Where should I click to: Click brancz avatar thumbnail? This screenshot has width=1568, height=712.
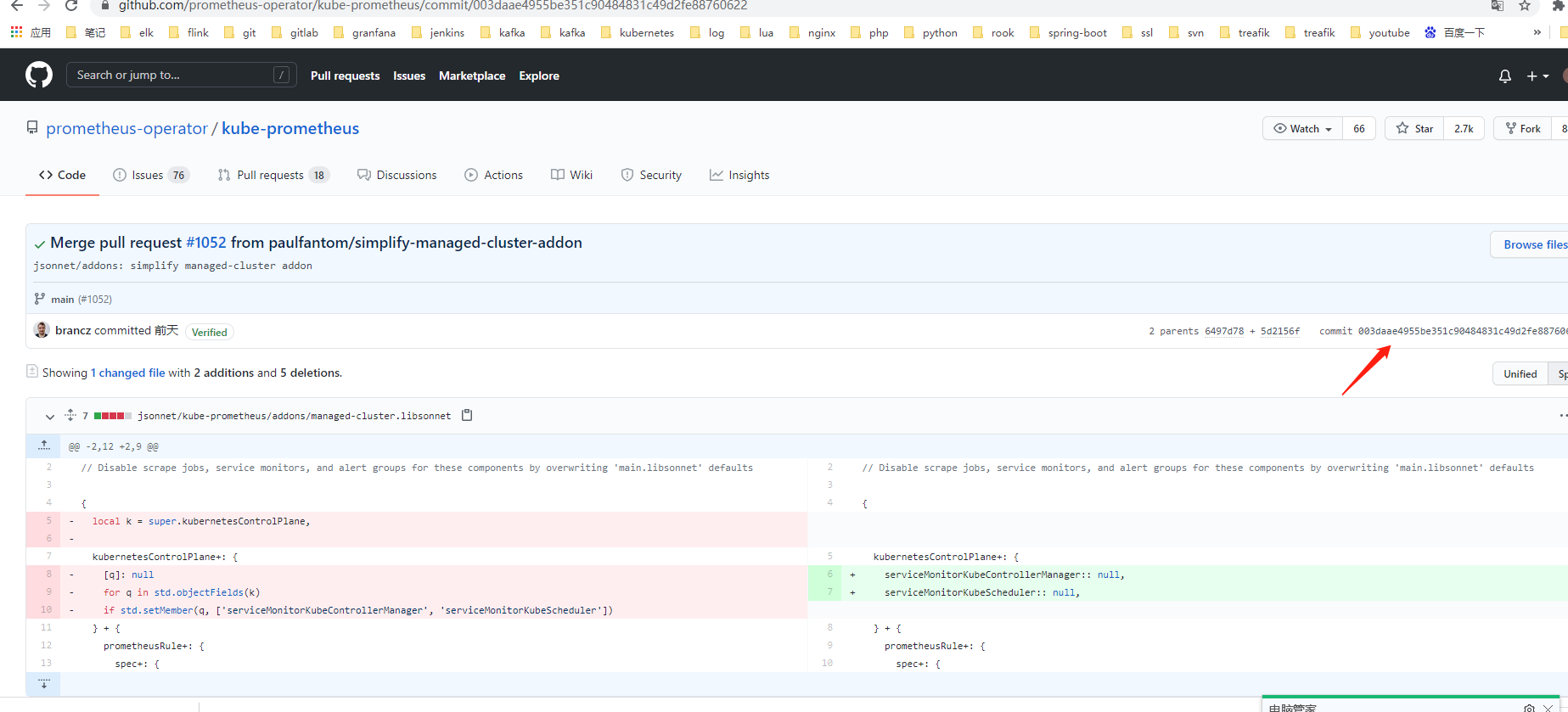click(x=42, y=330)
